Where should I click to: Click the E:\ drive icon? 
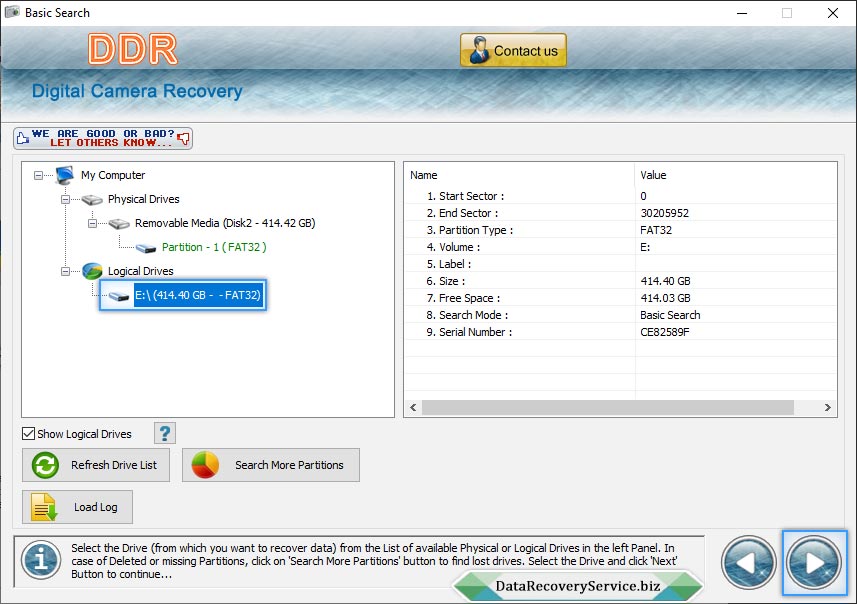pos(119,296)
